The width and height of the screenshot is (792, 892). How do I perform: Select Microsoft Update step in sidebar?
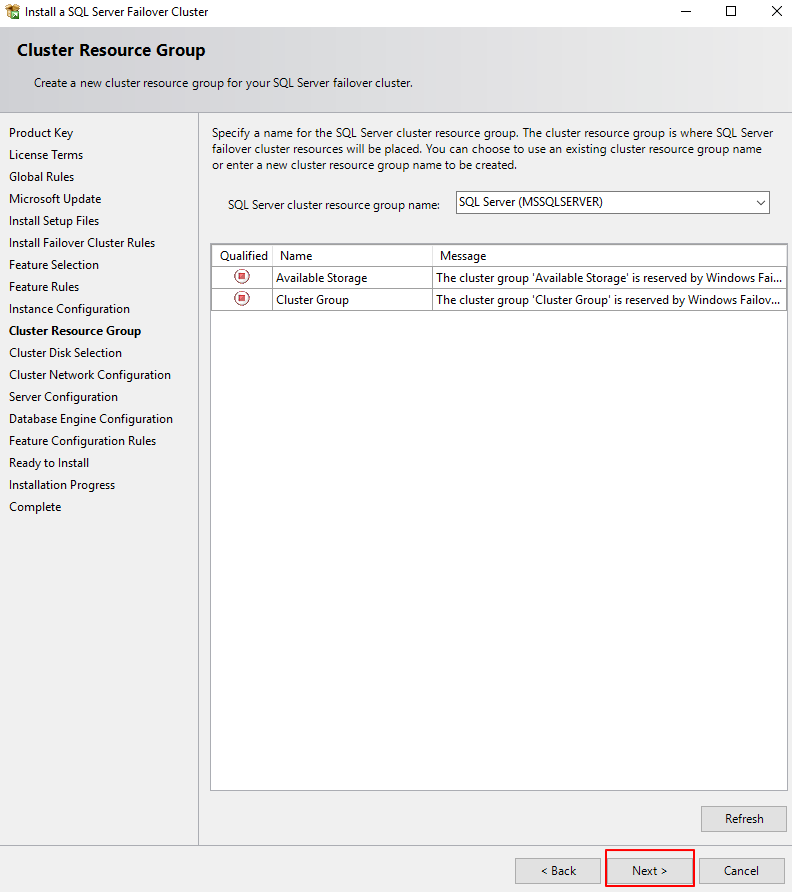click(x=55, y=199)
